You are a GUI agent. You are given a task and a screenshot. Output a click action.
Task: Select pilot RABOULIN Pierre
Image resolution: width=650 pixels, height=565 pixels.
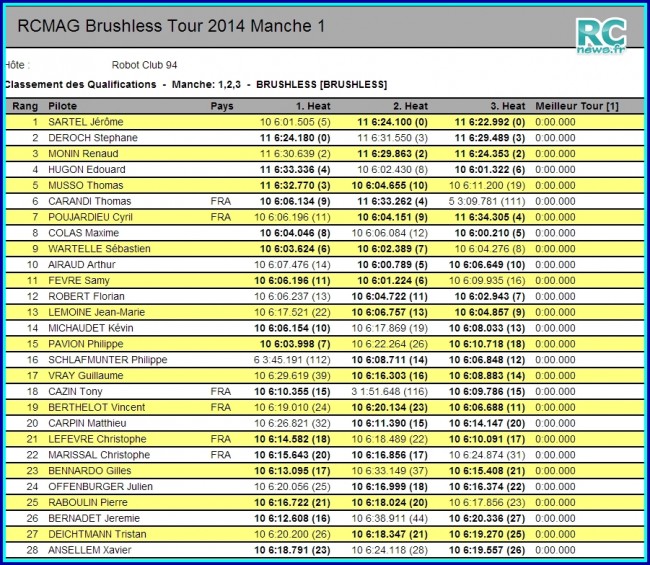88,502
